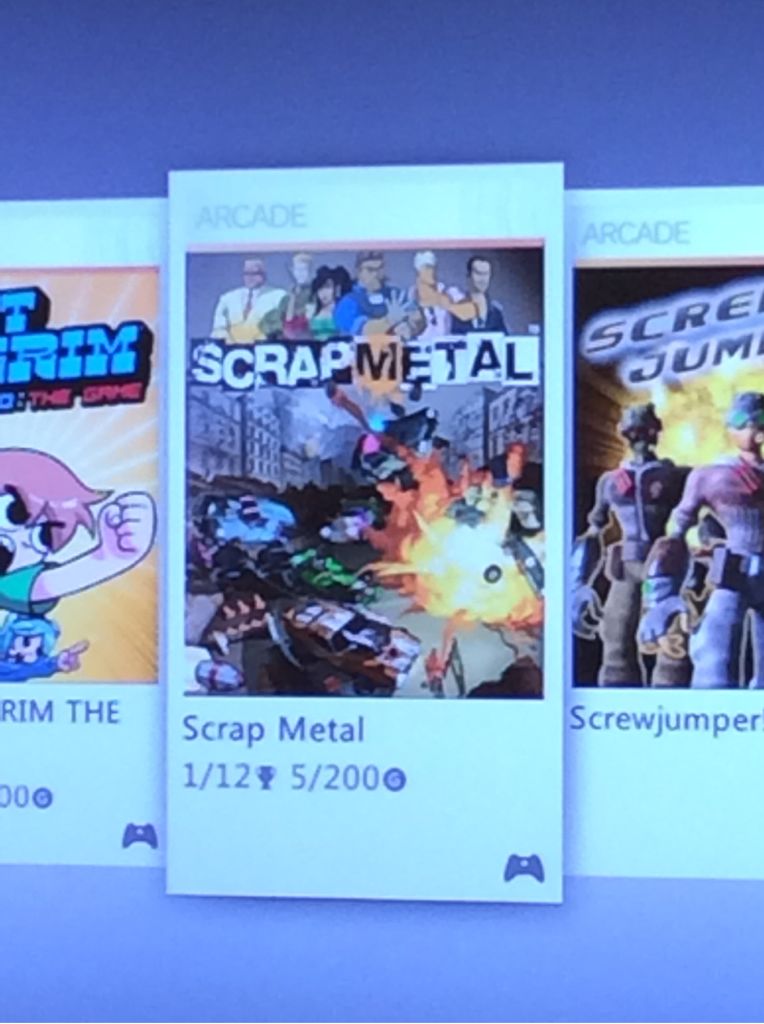
Task: Select the Scott Pilgrim title label
Action: [x=60, y=712]
